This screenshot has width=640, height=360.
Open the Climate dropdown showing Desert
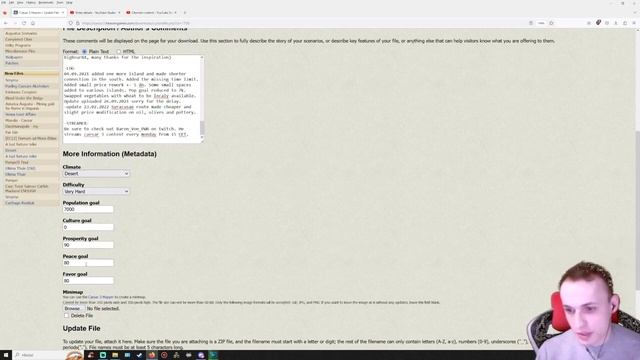tap(96, 173)
